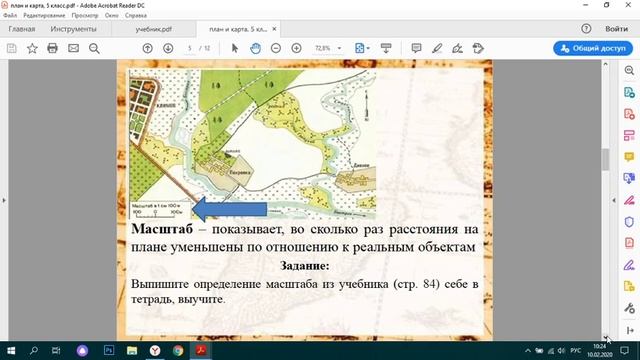The height and width of the screenshot is (360, 640).
Task: Open Google Chrome from the taskbar
Action: pos(178,351)
